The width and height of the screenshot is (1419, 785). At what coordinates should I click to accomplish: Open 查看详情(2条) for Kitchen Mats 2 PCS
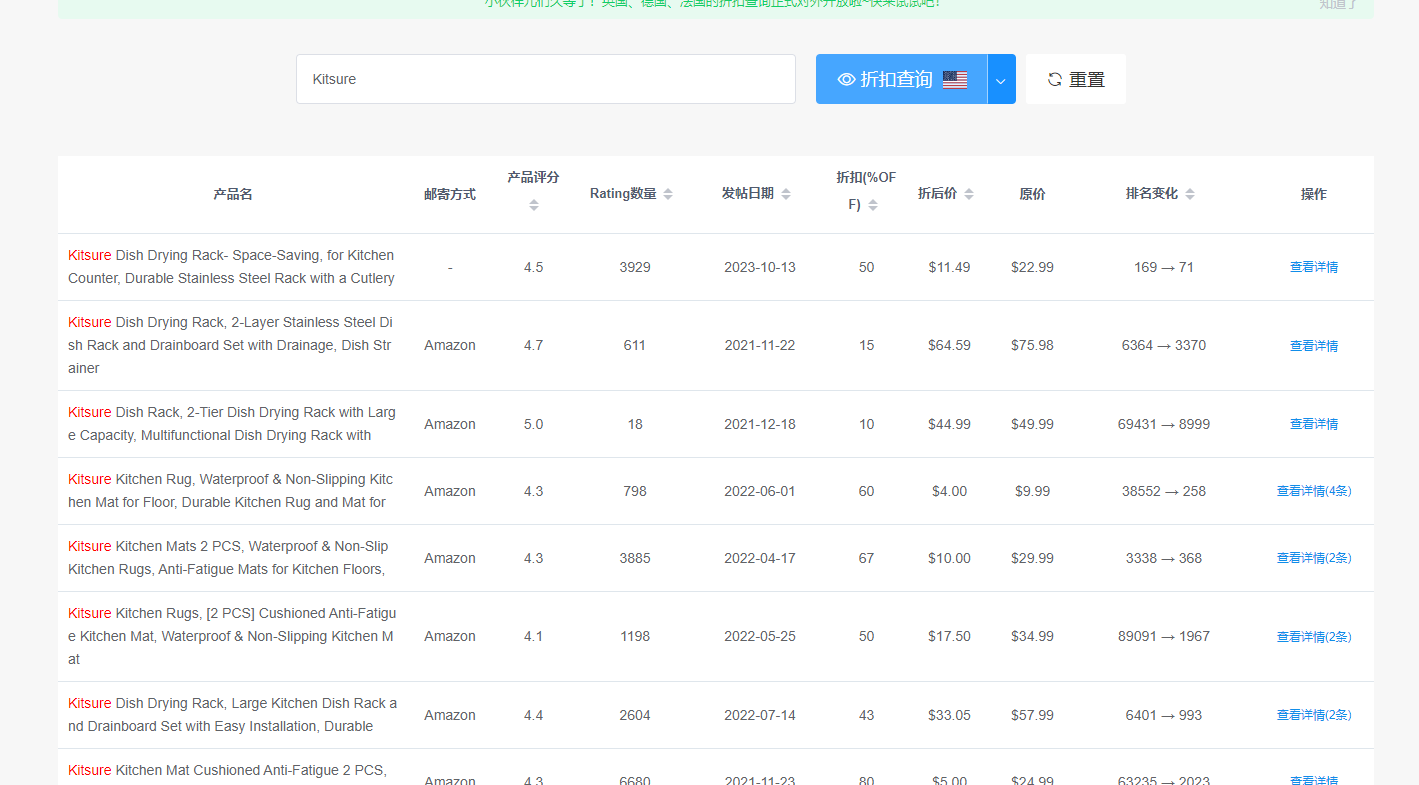(x=1313, y=557)
